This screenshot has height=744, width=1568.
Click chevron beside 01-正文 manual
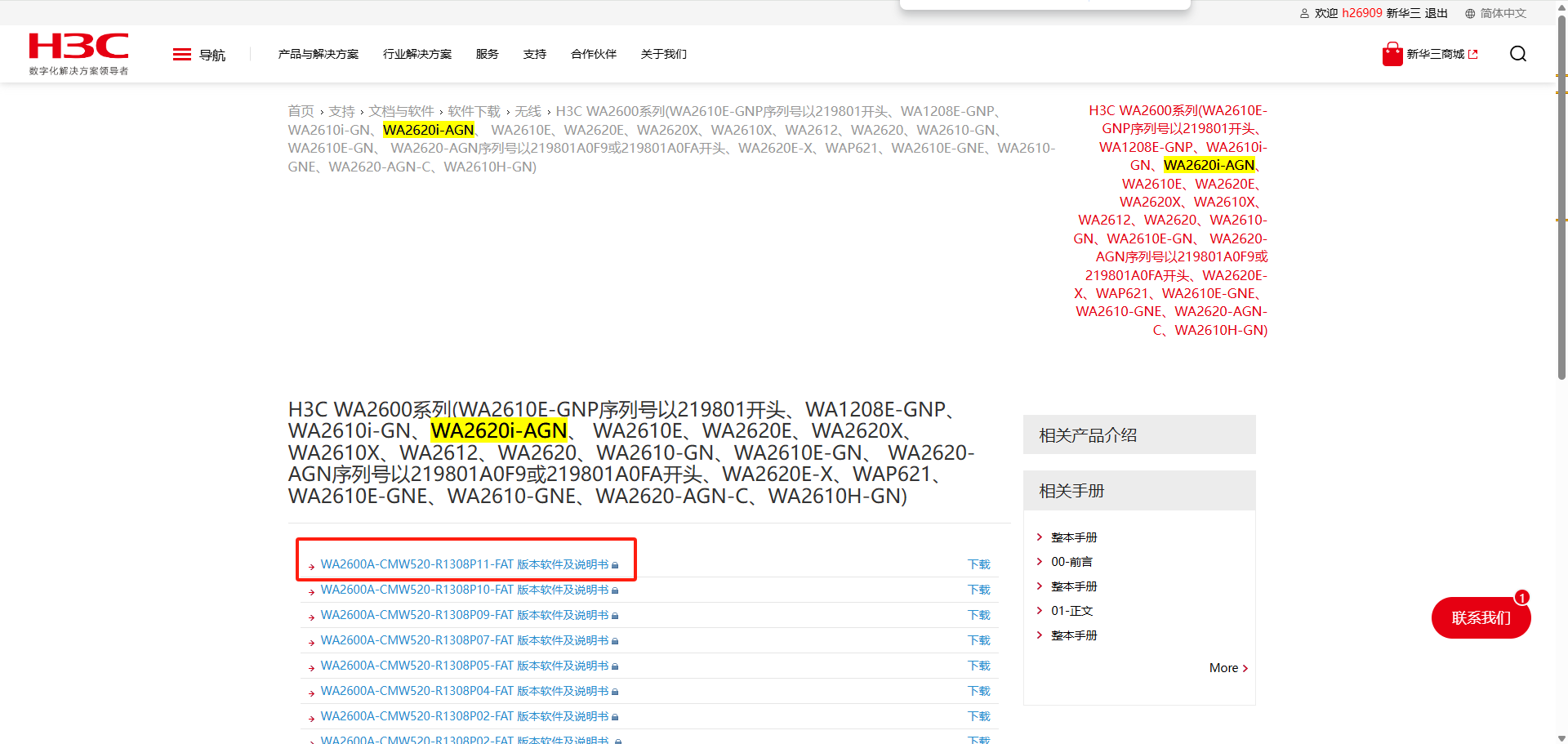pos(1040,610)
